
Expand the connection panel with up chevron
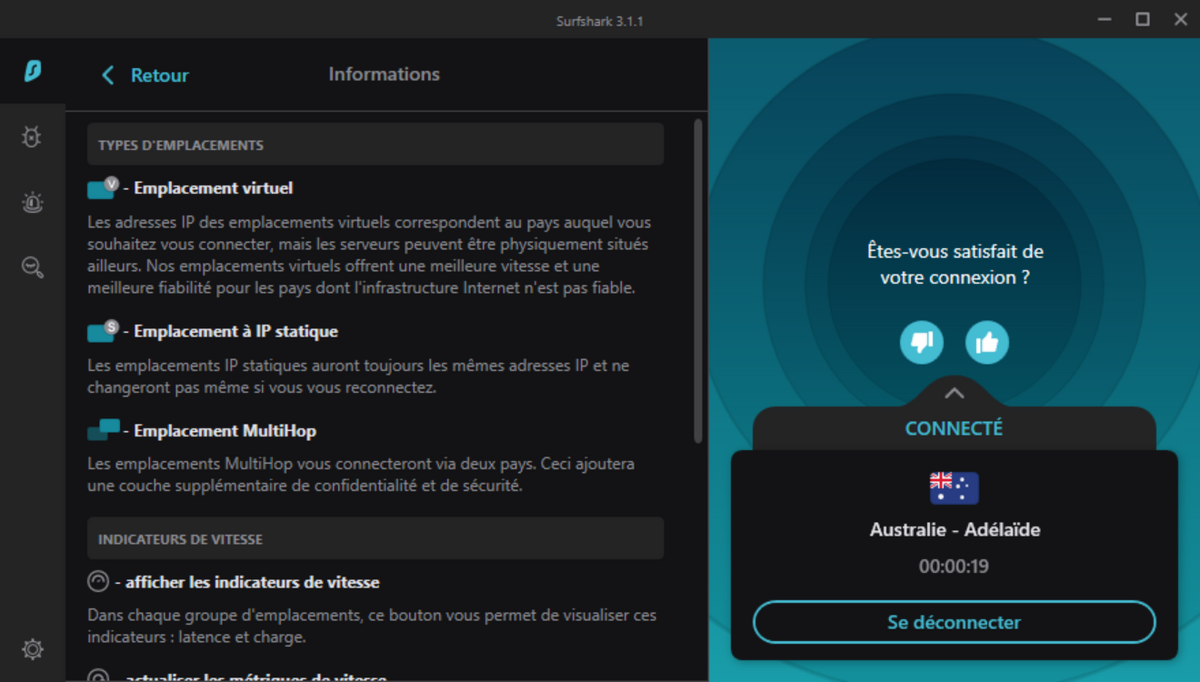click(954, 393)
